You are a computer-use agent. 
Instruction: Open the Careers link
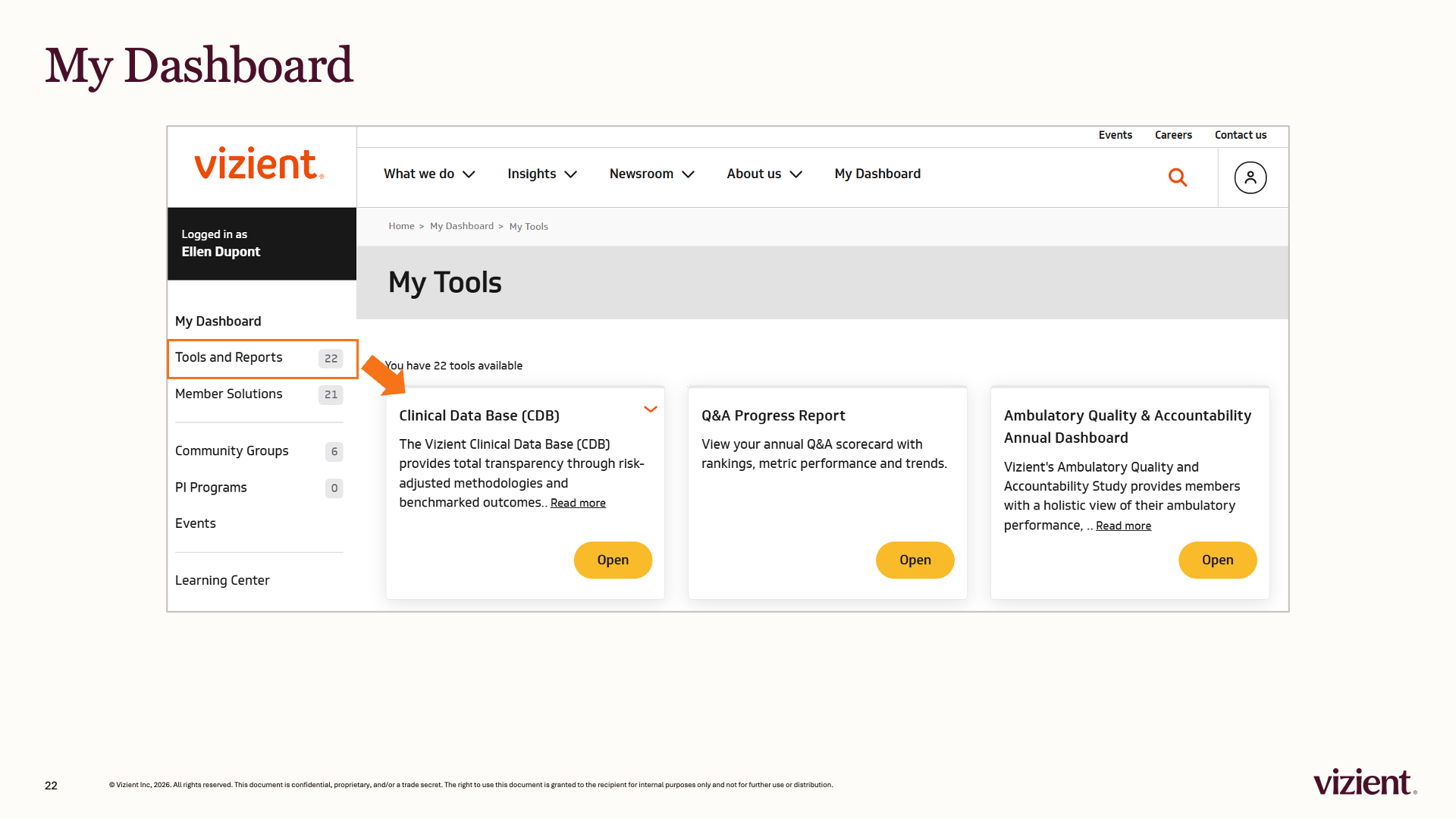pos(1173,135)
